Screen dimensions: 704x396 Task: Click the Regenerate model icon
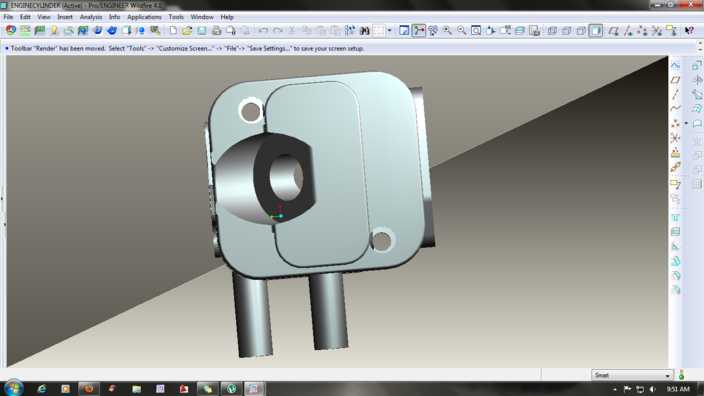click(350, 31)
